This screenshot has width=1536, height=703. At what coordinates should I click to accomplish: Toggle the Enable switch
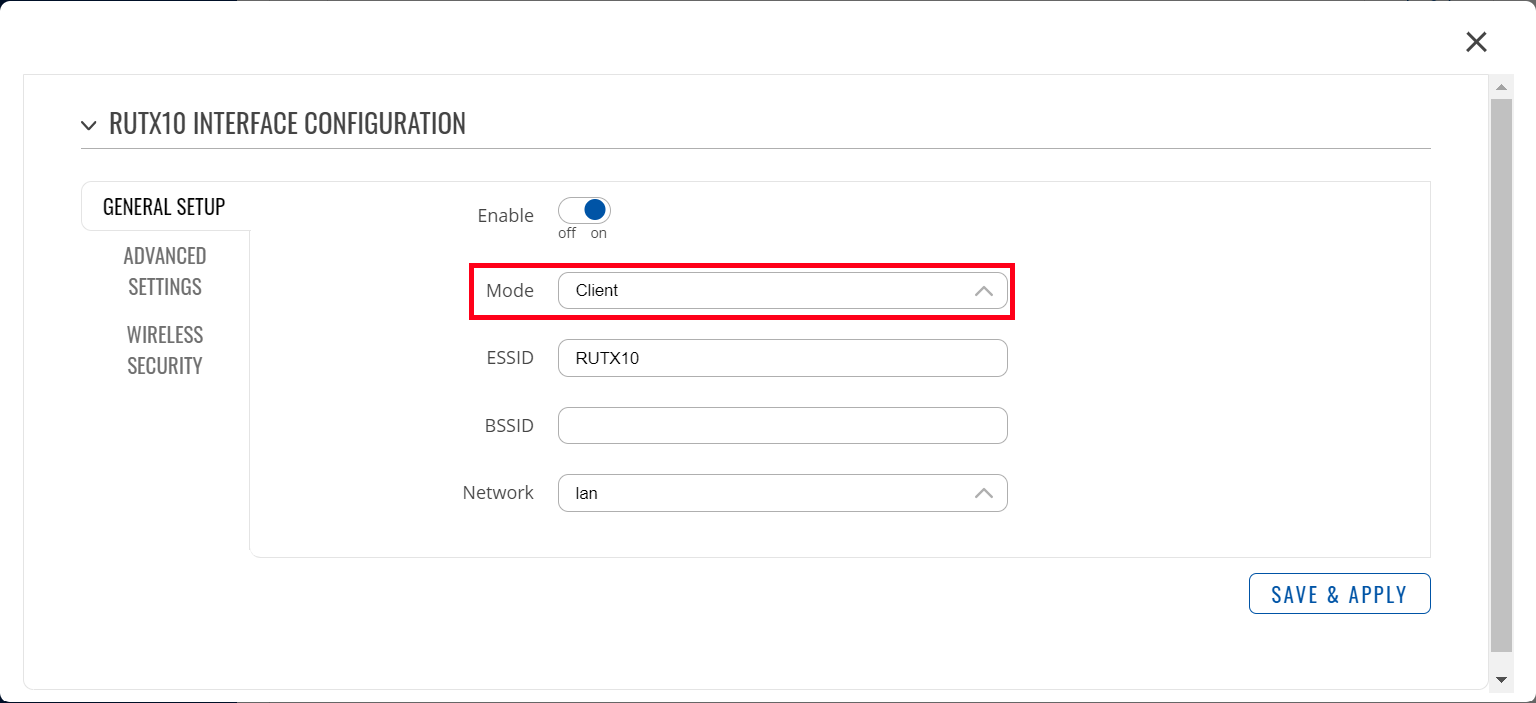tap(584, 210)
